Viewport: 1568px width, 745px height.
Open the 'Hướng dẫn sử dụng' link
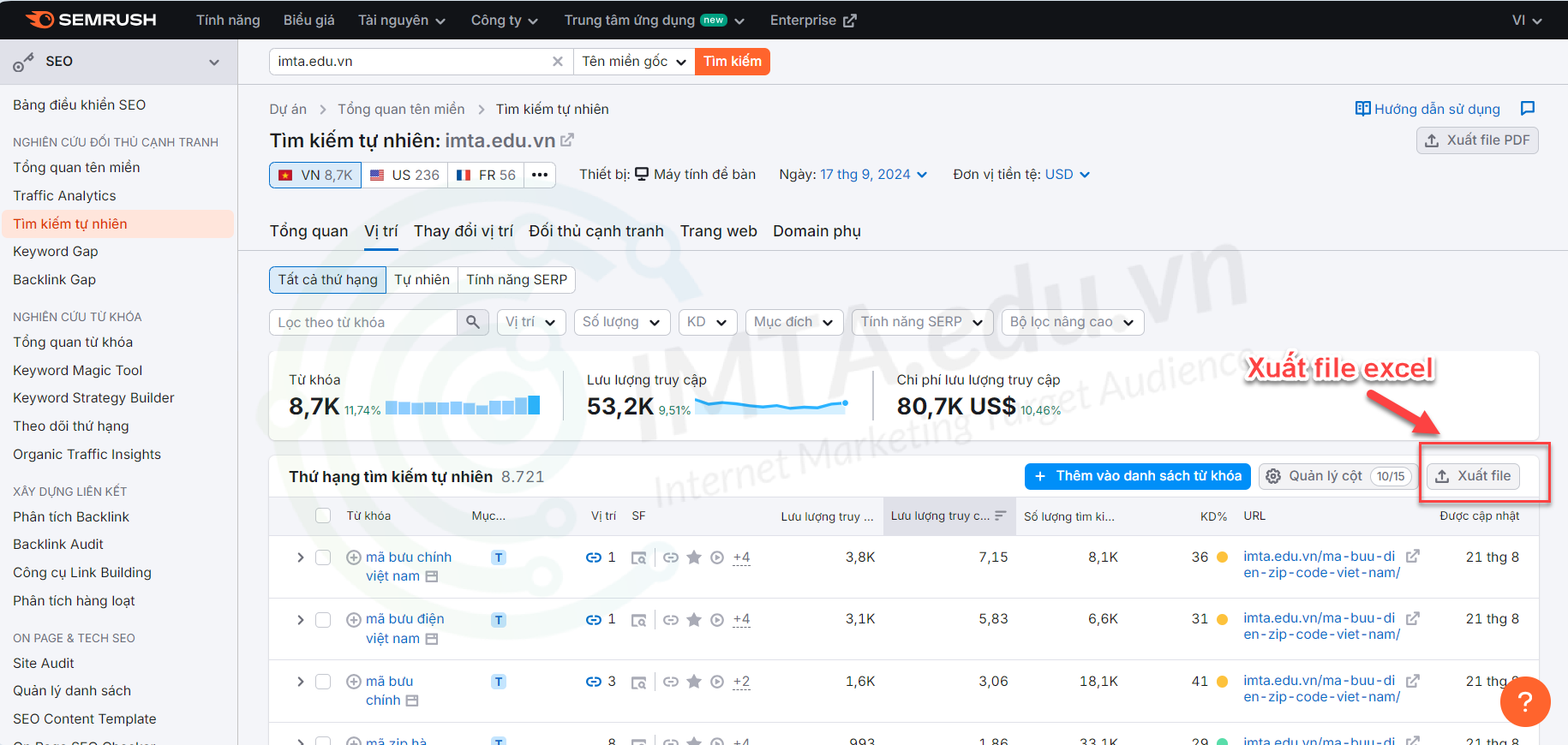(x=1427, y=109)
